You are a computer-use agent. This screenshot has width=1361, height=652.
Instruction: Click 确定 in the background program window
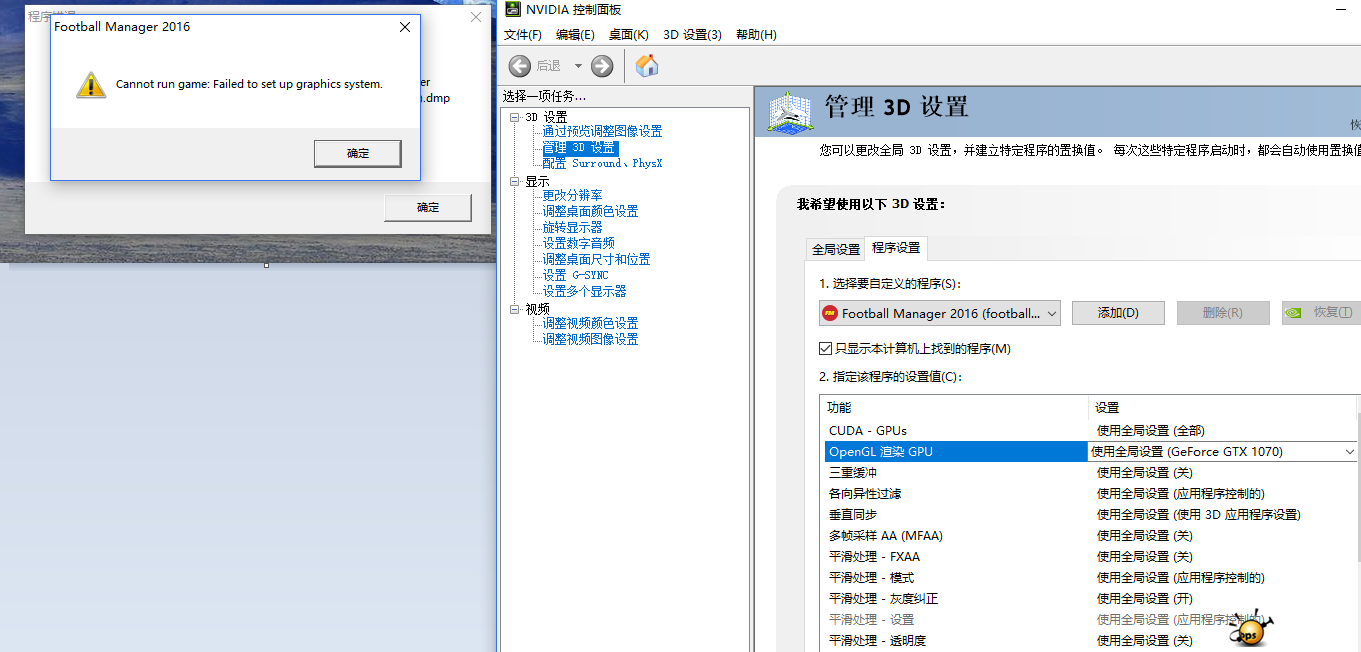[x=428, y=207]
